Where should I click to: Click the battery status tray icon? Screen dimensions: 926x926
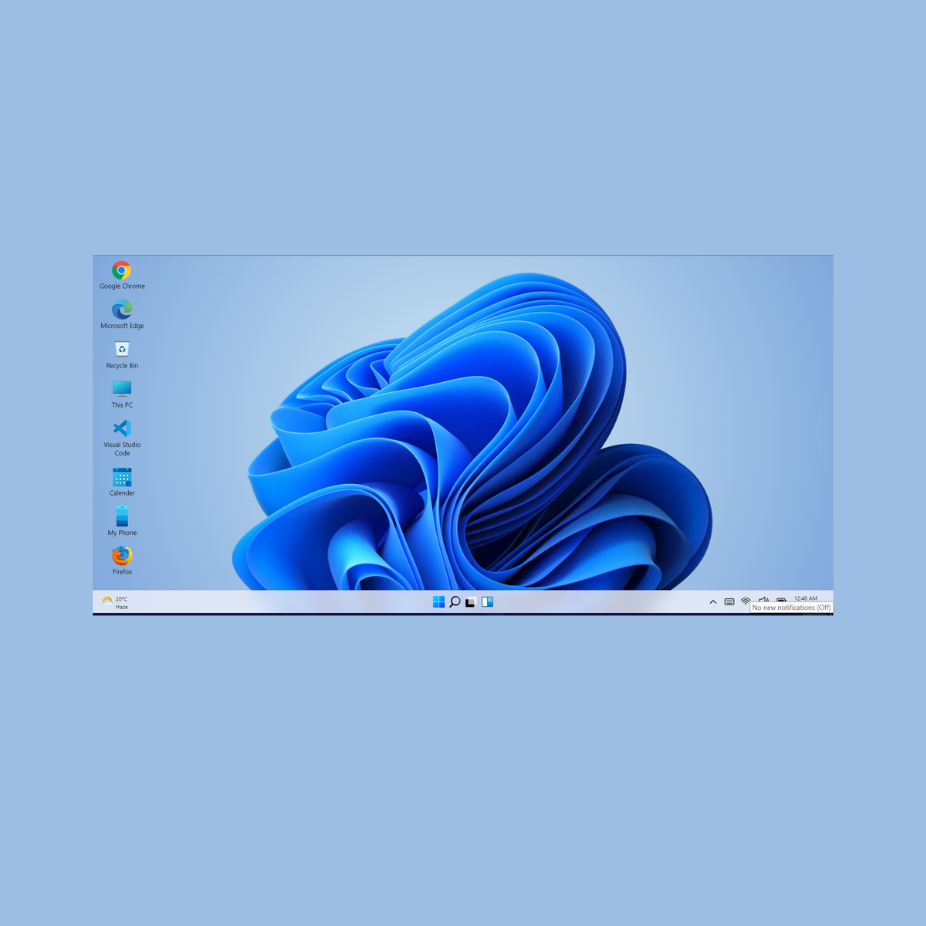tap(781, 599)
